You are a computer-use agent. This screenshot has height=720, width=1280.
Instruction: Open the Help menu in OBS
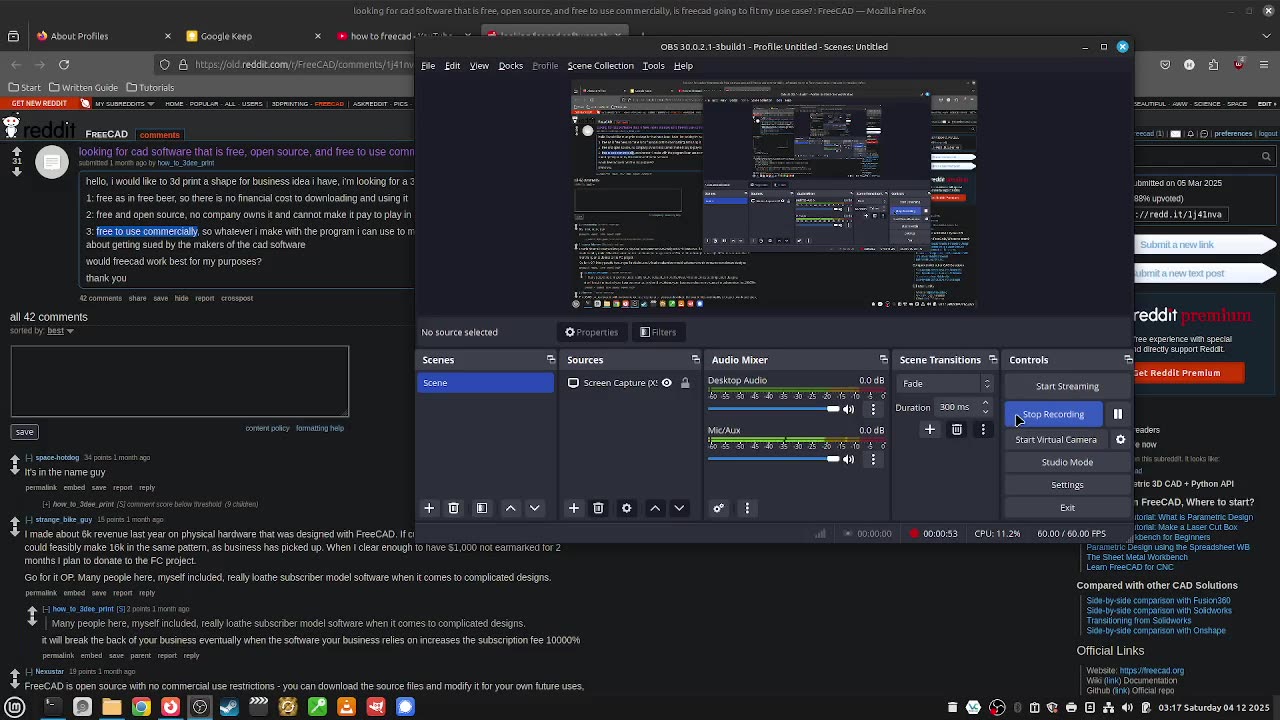click(x=683, y=66)
